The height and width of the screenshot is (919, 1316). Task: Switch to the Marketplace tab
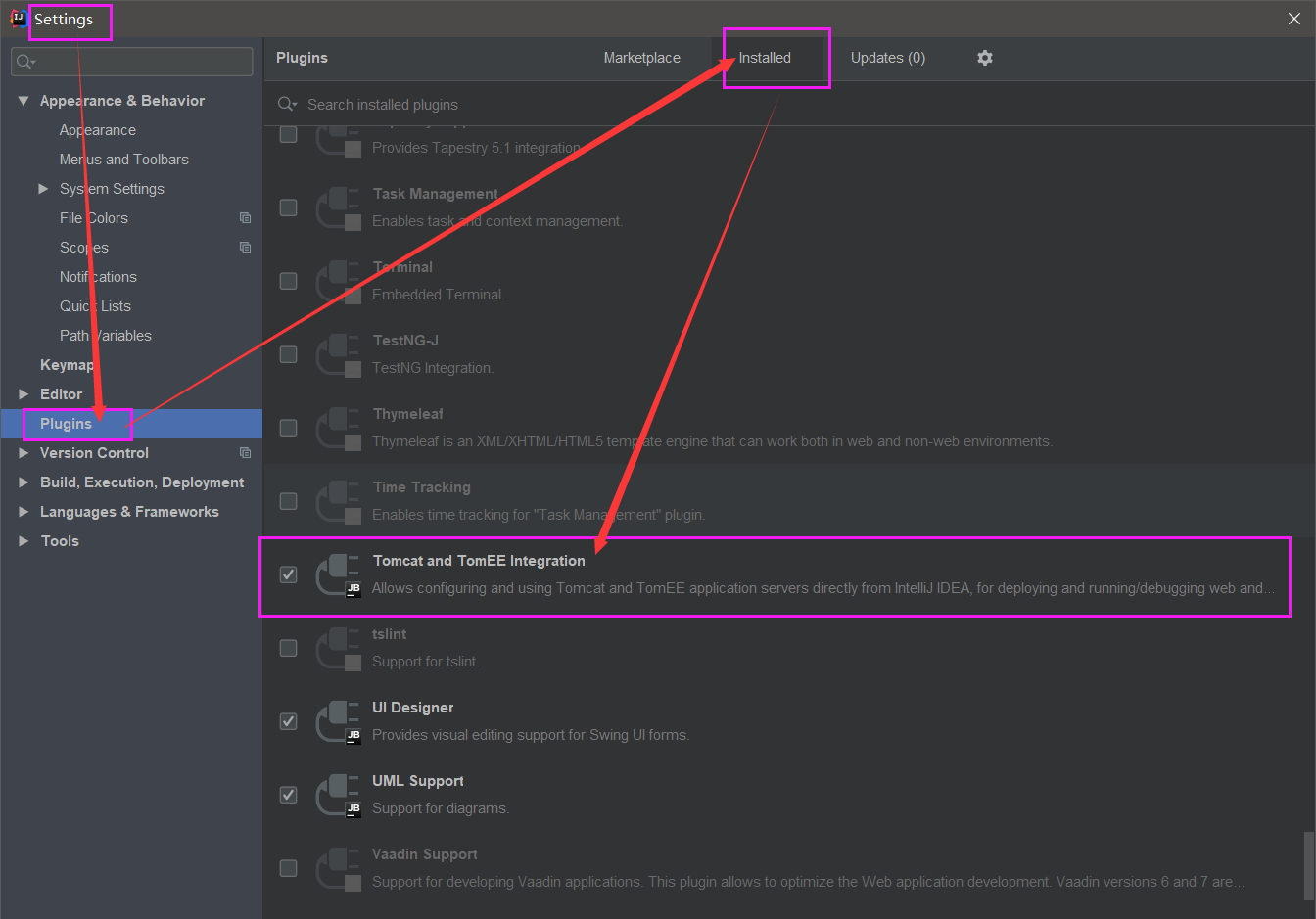641,58
